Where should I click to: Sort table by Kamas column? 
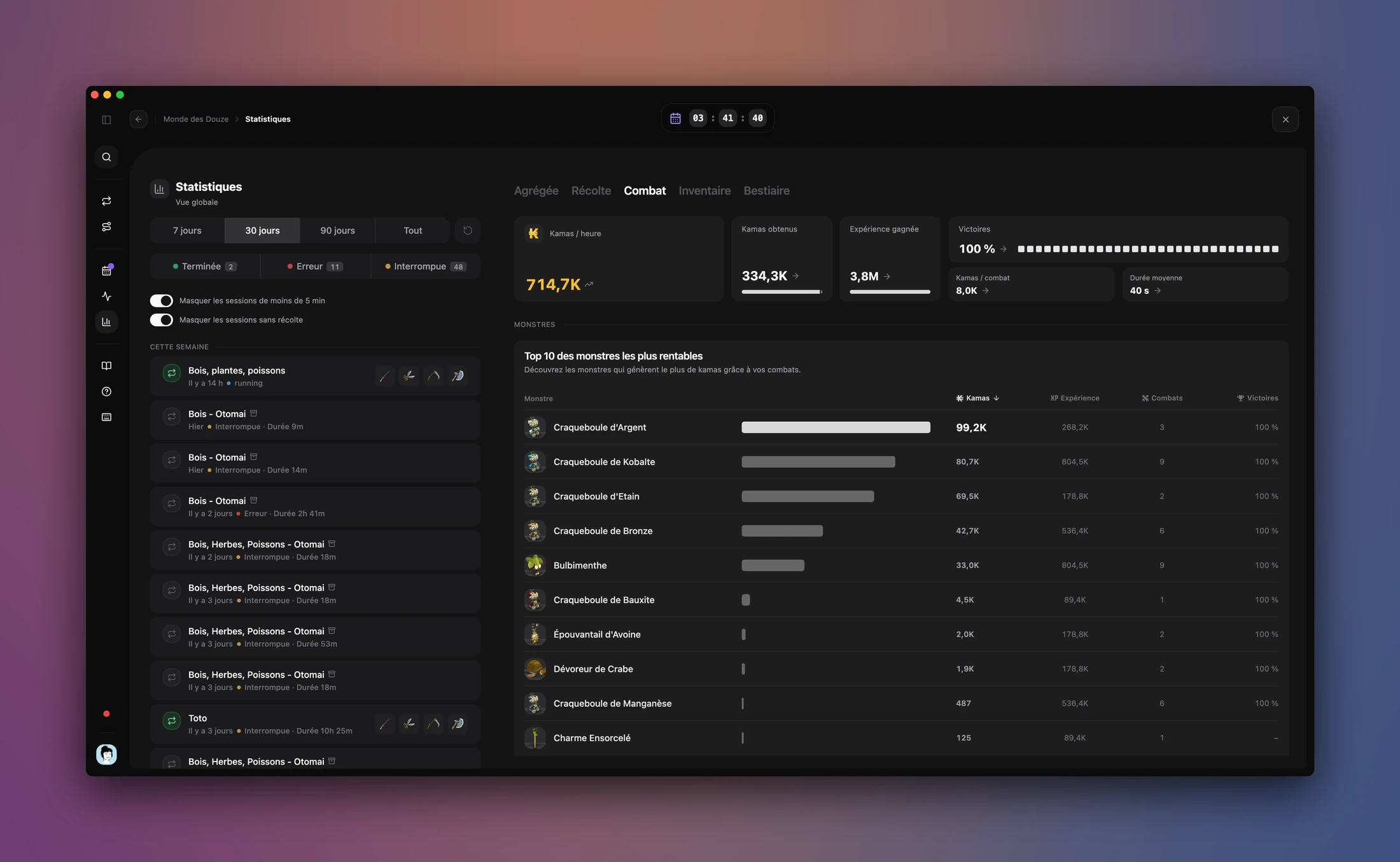tap(977, 398)
